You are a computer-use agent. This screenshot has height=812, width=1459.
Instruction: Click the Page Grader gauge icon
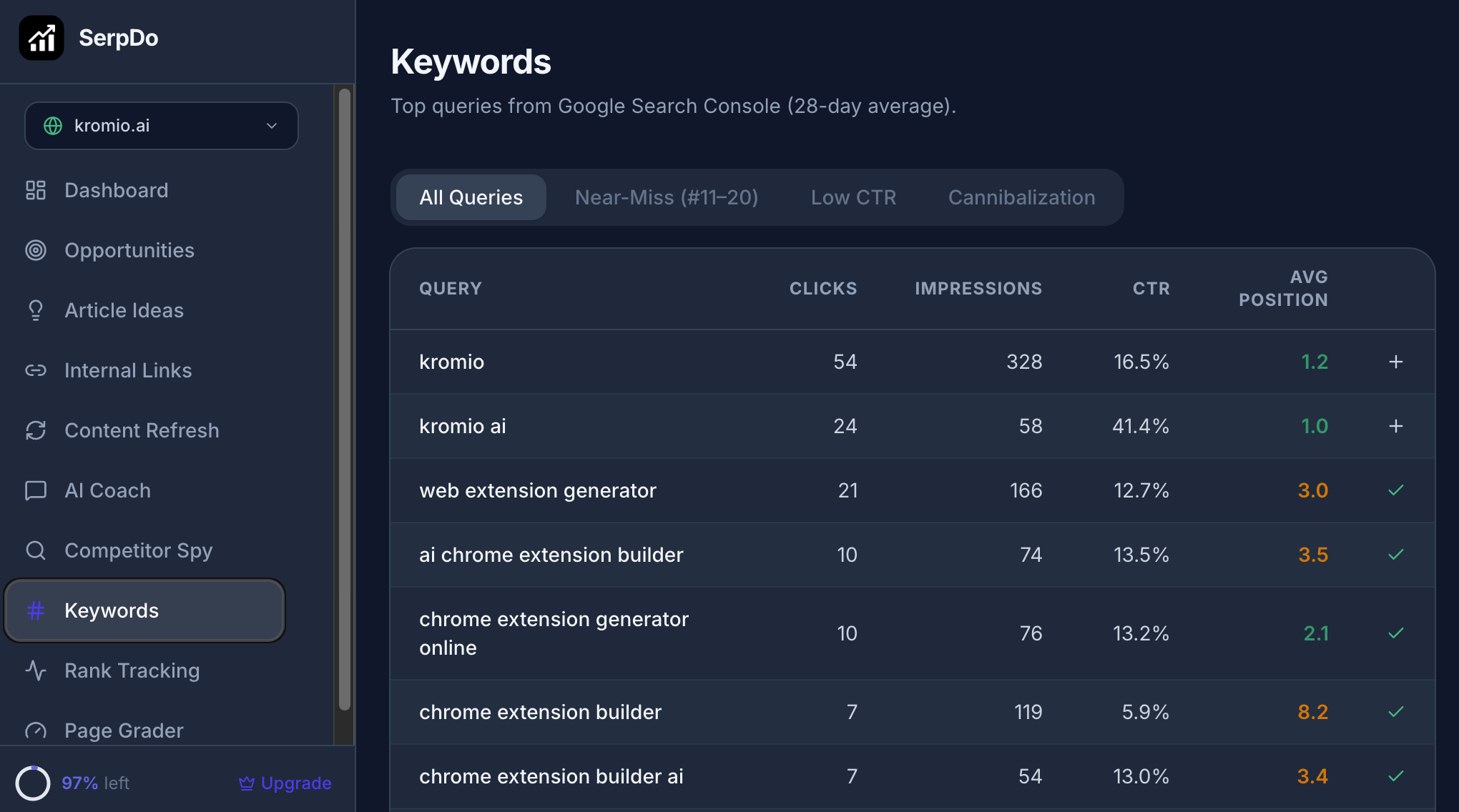[36, 731]
